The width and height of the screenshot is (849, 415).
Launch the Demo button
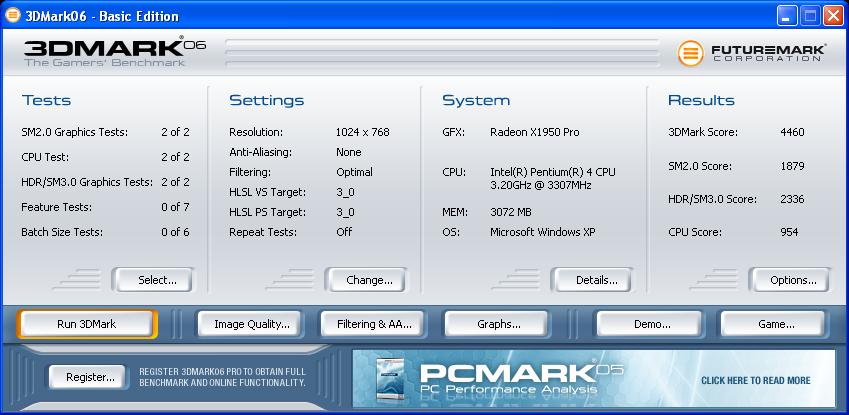[652, 324]
